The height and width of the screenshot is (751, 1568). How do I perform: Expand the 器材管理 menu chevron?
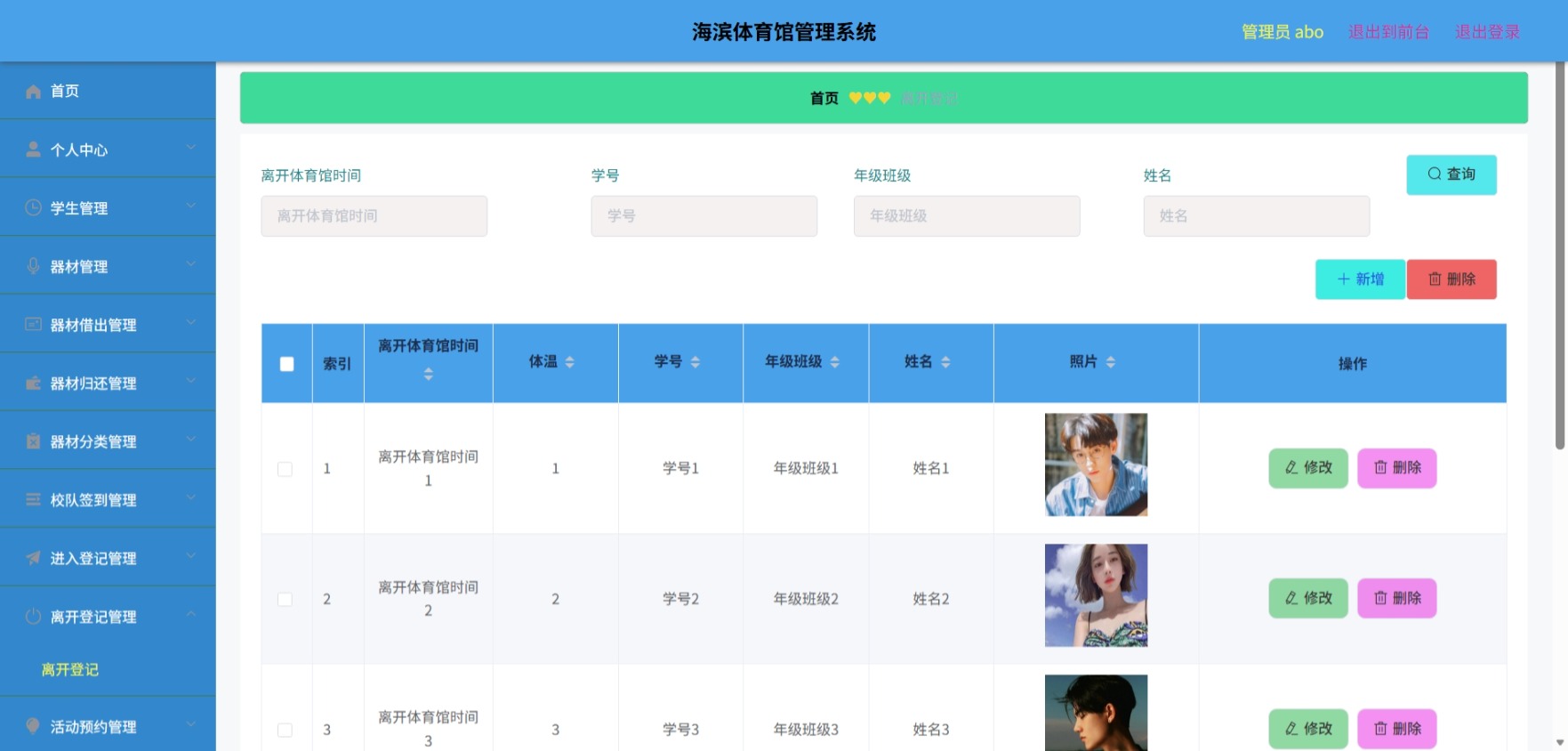point(191,264)
